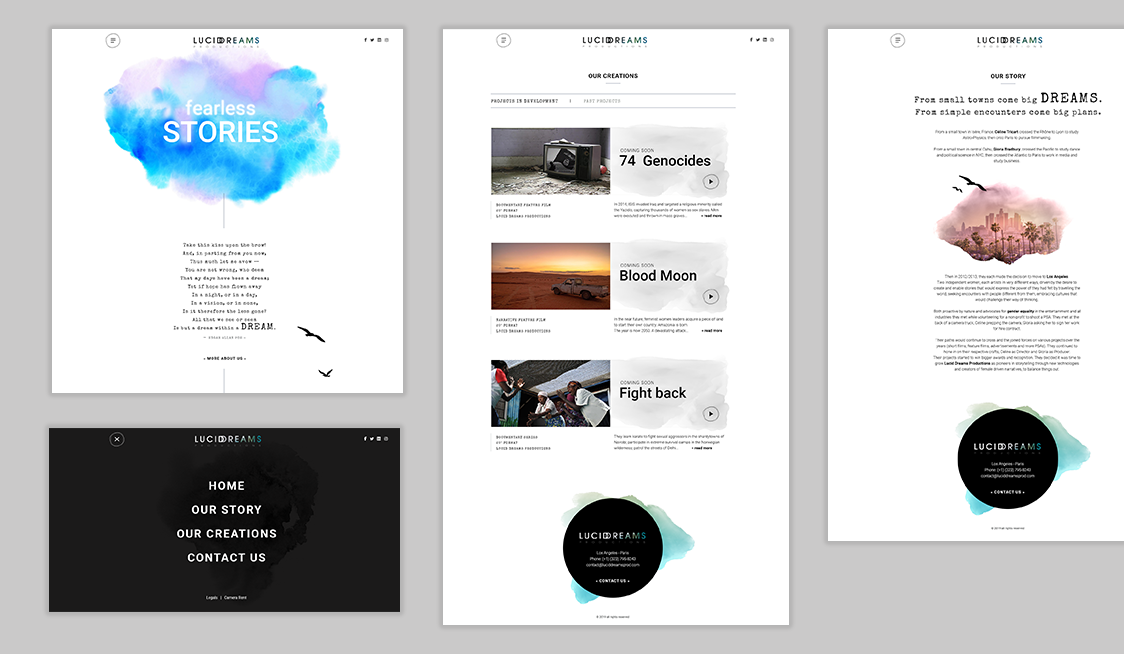Select the Projects in Development tab
Viewport: 1124px width, 654px height.
pos(524,101)
